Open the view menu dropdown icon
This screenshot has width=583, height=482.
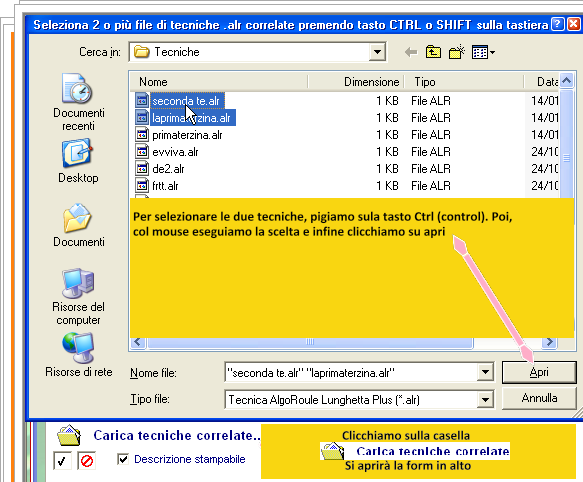pyautogui.click(x=483, y=52)
